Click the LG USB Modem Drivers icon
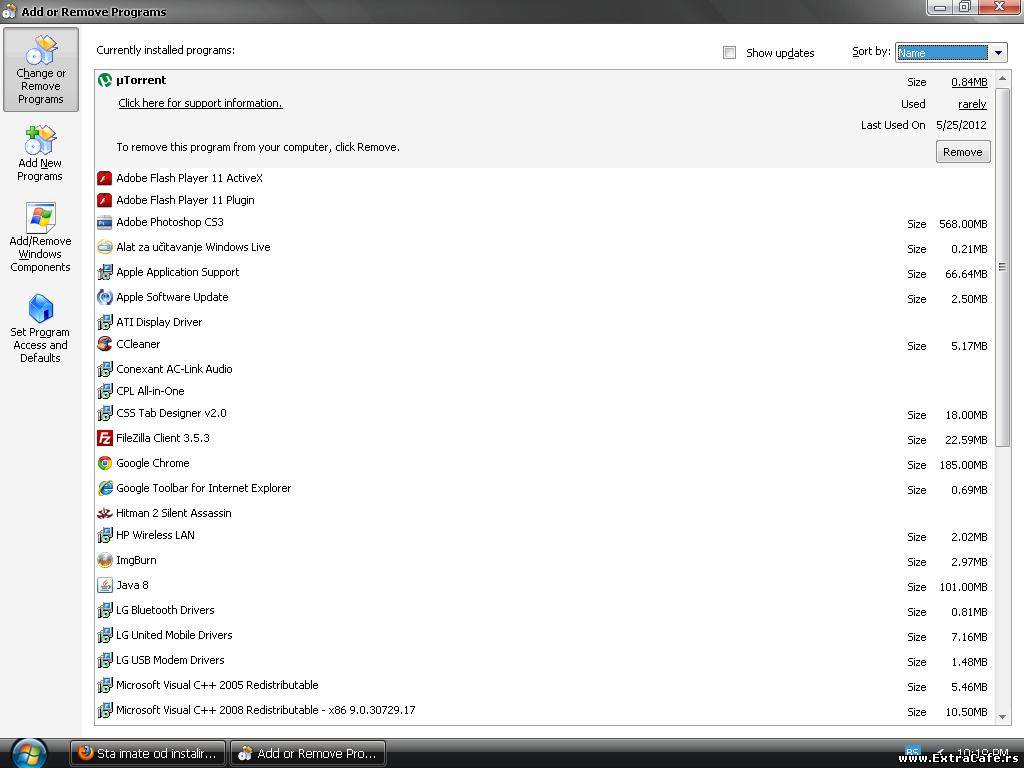 click(x=104, y=660)
